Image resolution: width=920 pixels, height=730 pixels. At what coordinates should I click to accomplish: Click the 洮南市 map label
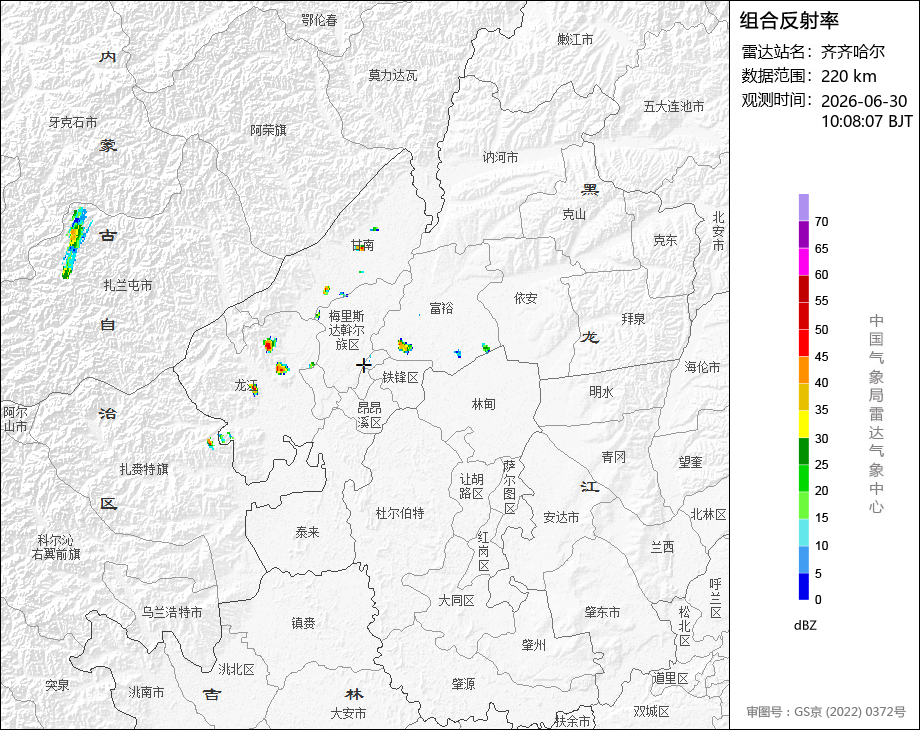pyautogui.click(x=146, y=692)
